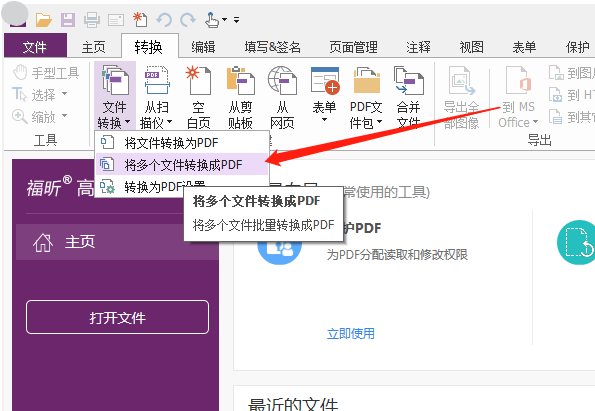Switch to the 表单 ribbon tab
This screenshot has width=595, height=411.
524,47
